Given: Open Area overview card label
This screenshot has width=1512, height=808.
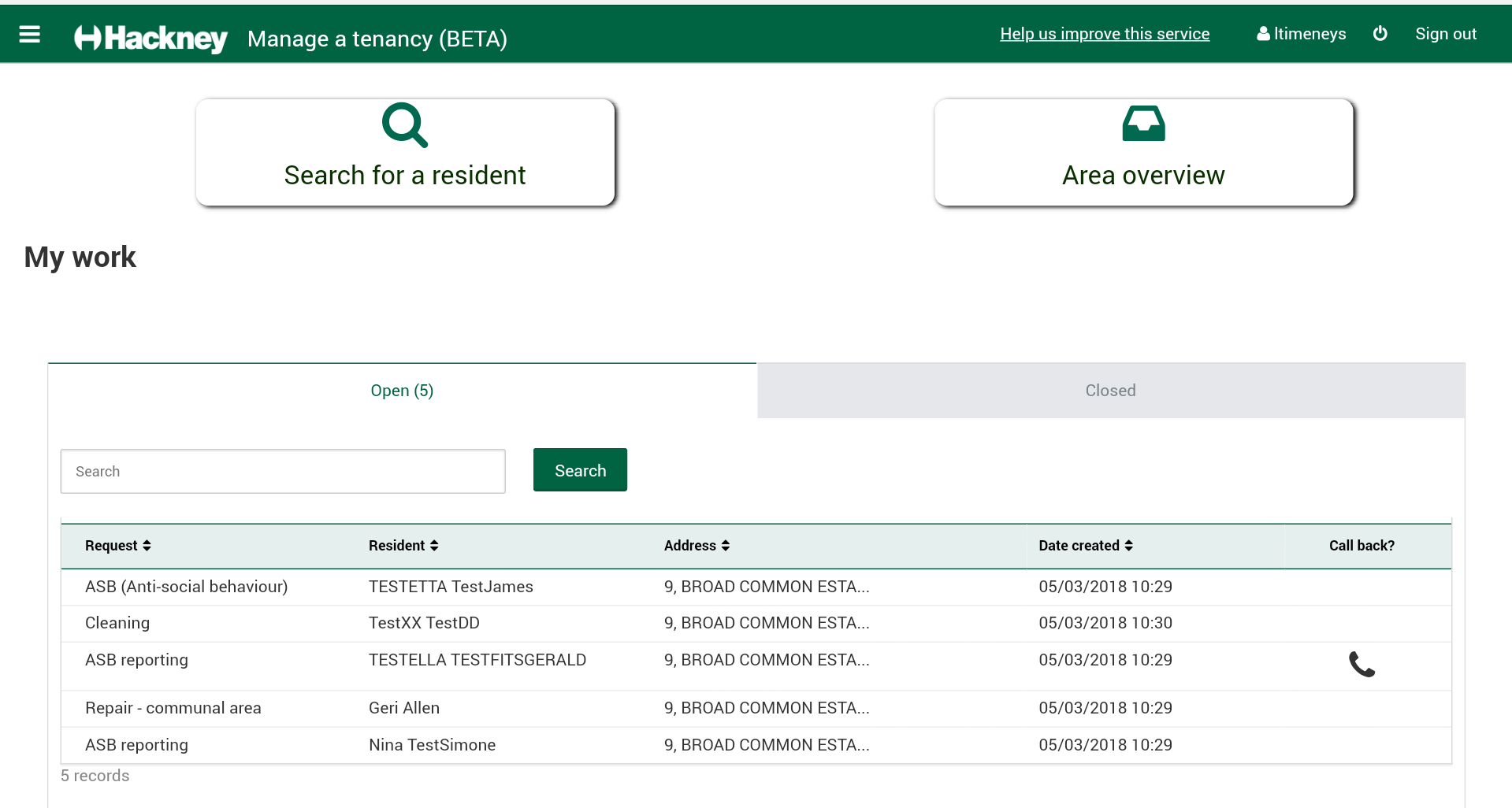Looking at the screenshot, I should 1143,175.
